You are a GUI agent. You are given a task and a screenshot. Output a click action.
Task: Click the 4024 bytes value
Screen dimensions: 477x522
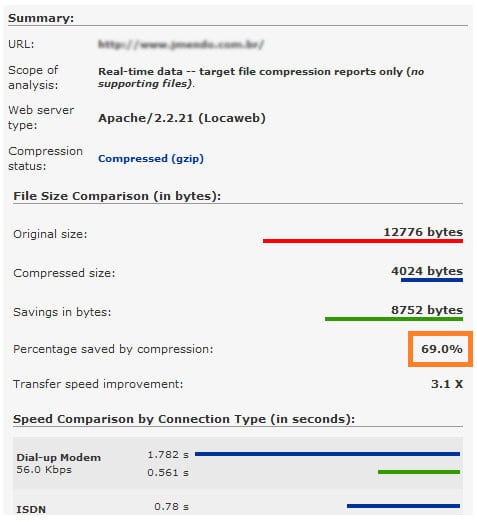pyautogui.click(x=427, y=271)
